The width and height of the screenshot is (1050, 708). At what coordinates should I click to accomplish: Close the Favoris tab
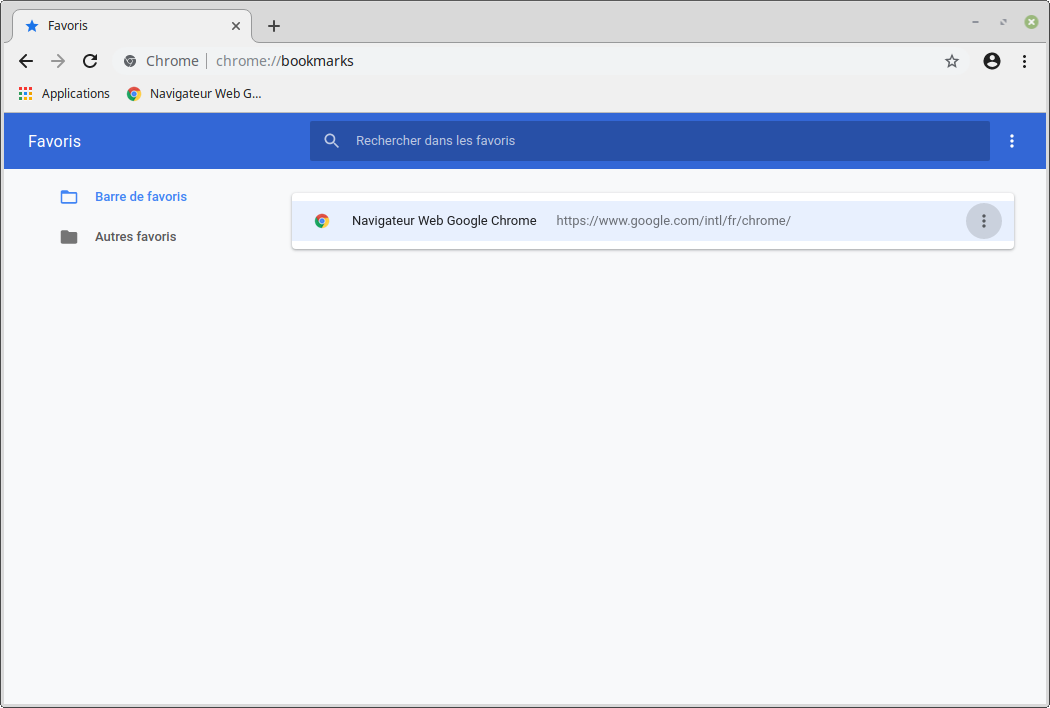(236, 26)
